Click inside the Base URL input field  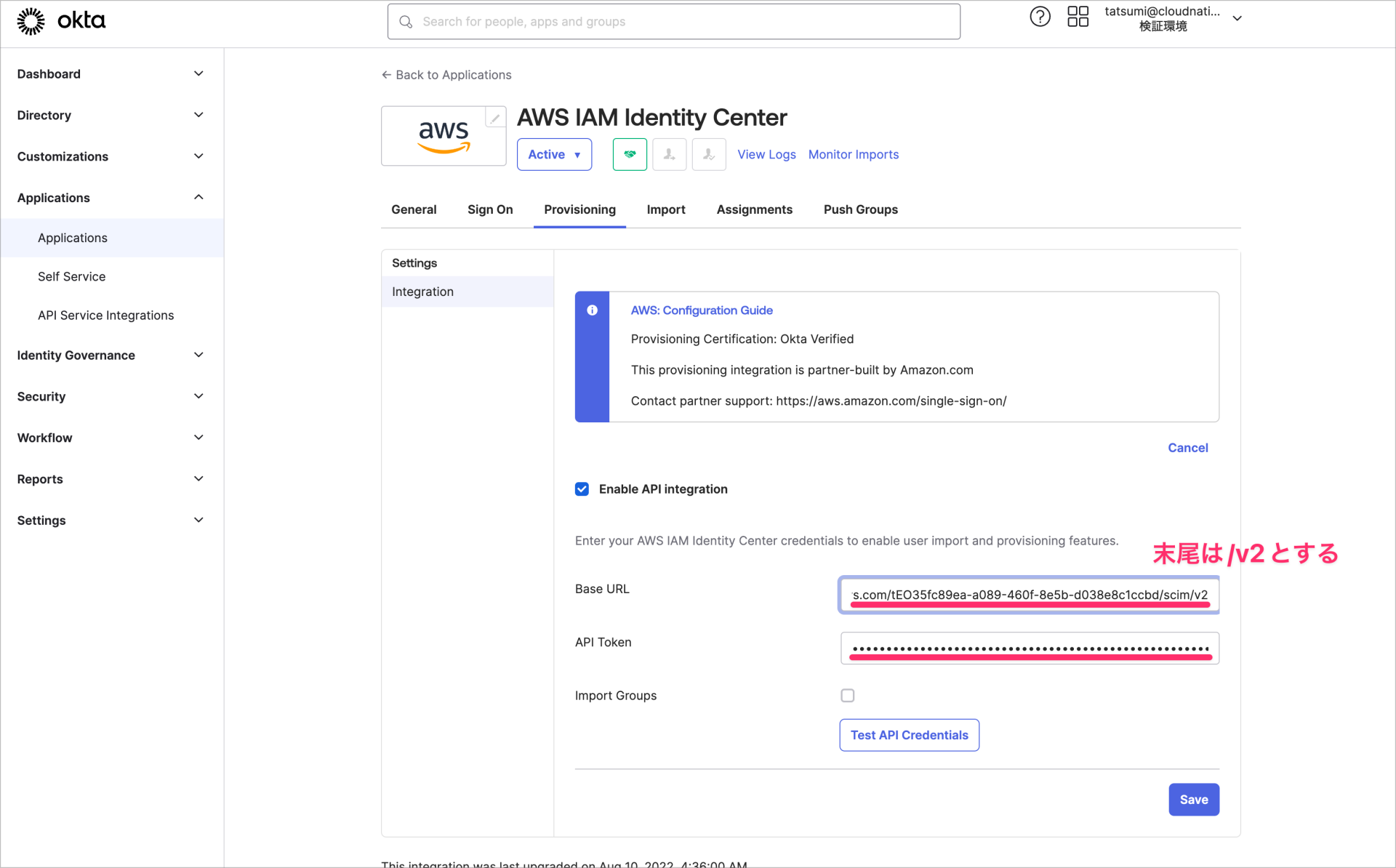[x=1027, y=594]
